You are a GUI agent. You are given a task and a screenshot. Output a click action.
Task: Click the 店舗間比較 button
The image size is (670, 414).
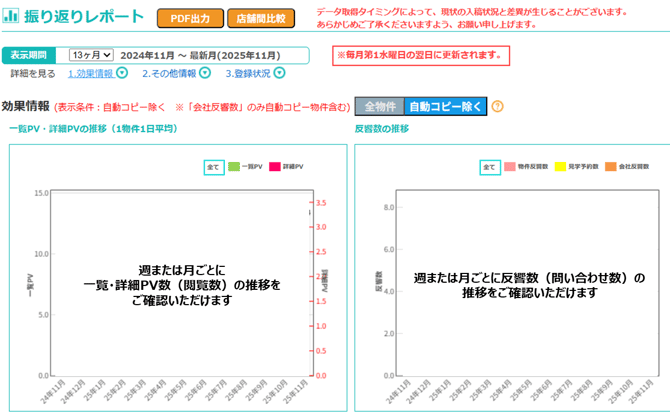pyautogui.click(x=260, y=18)
